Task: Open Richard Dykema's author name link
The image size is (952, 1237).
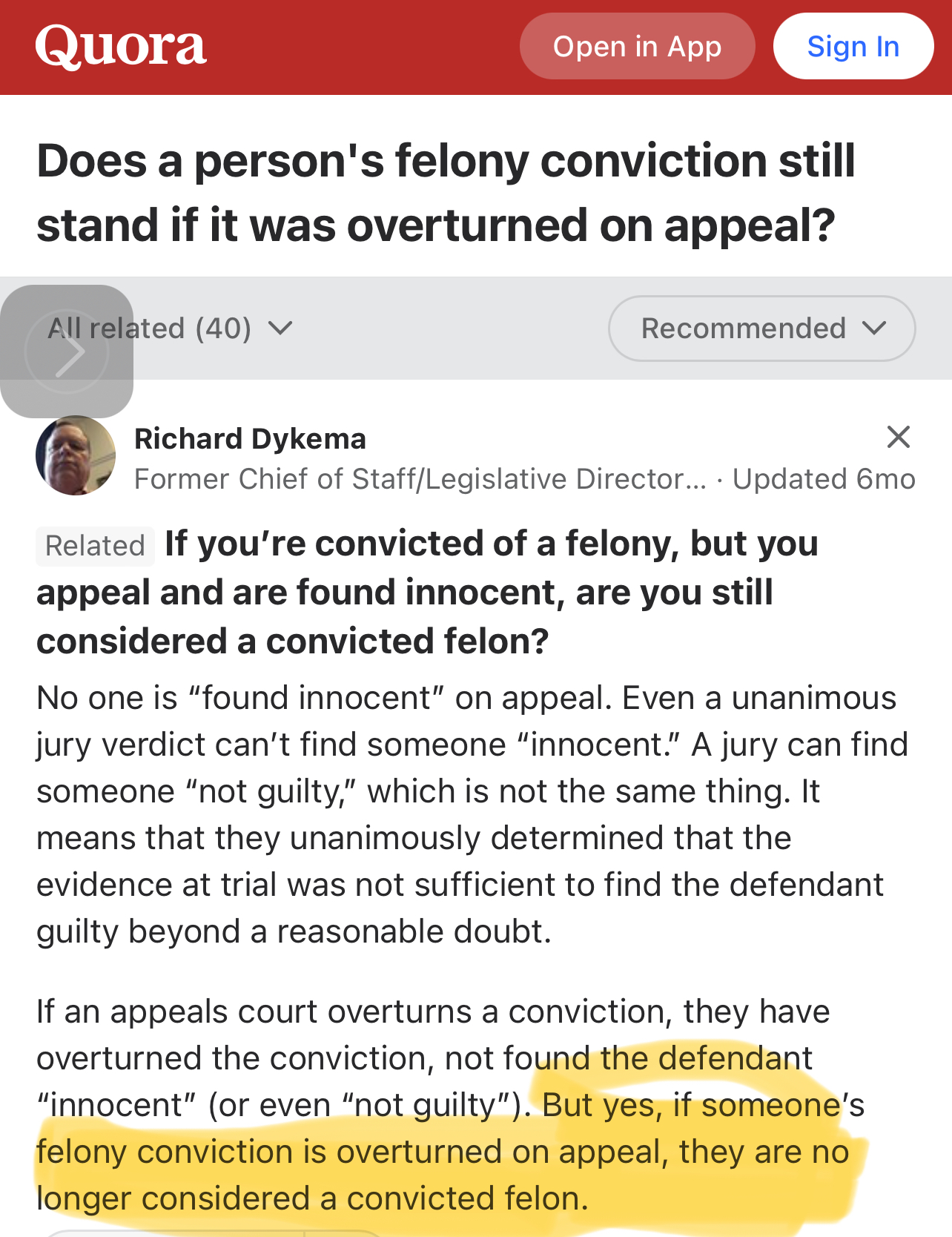Action: pyautogui.click(x=250, y=439)
